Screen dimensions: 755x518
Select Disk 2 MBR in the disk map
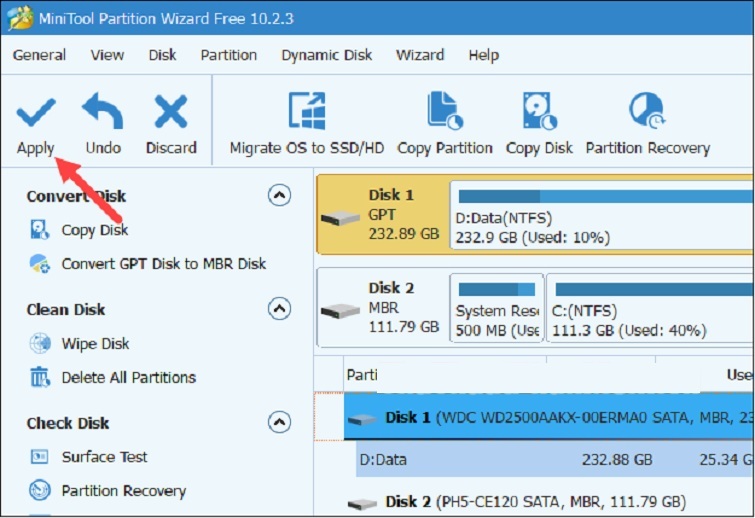(x=380, y=307)
